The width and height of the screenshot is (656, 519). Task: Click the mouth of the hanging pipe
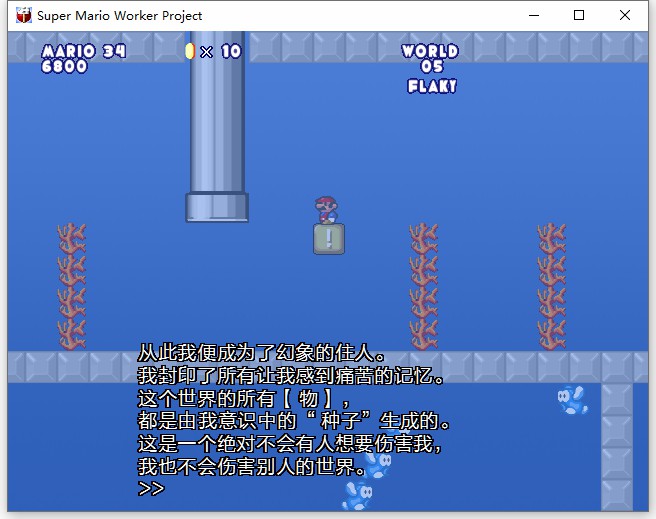coord(217,207)
